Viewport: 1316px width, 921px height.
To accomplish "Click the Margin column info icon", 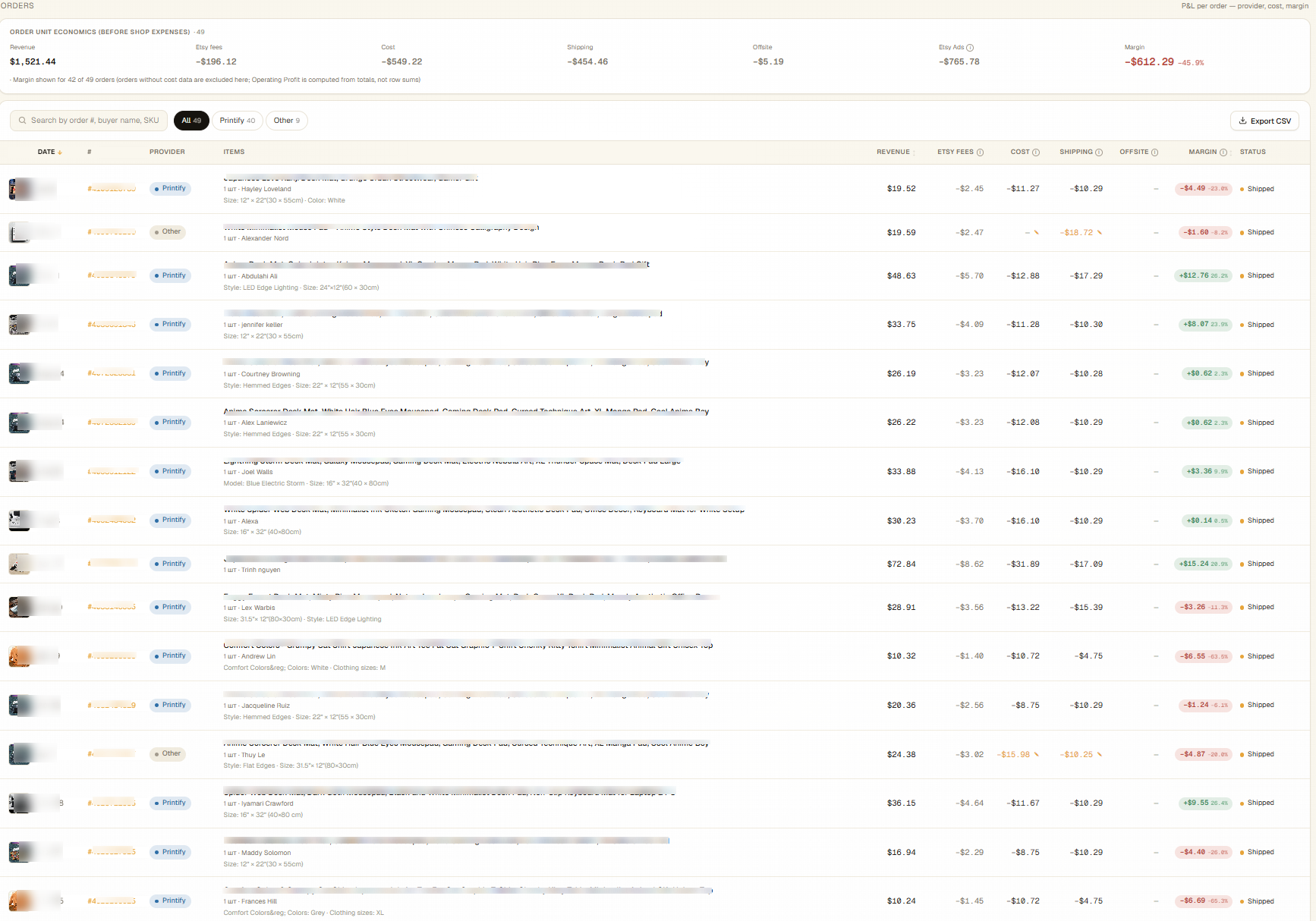I will tap(1223, 152).
